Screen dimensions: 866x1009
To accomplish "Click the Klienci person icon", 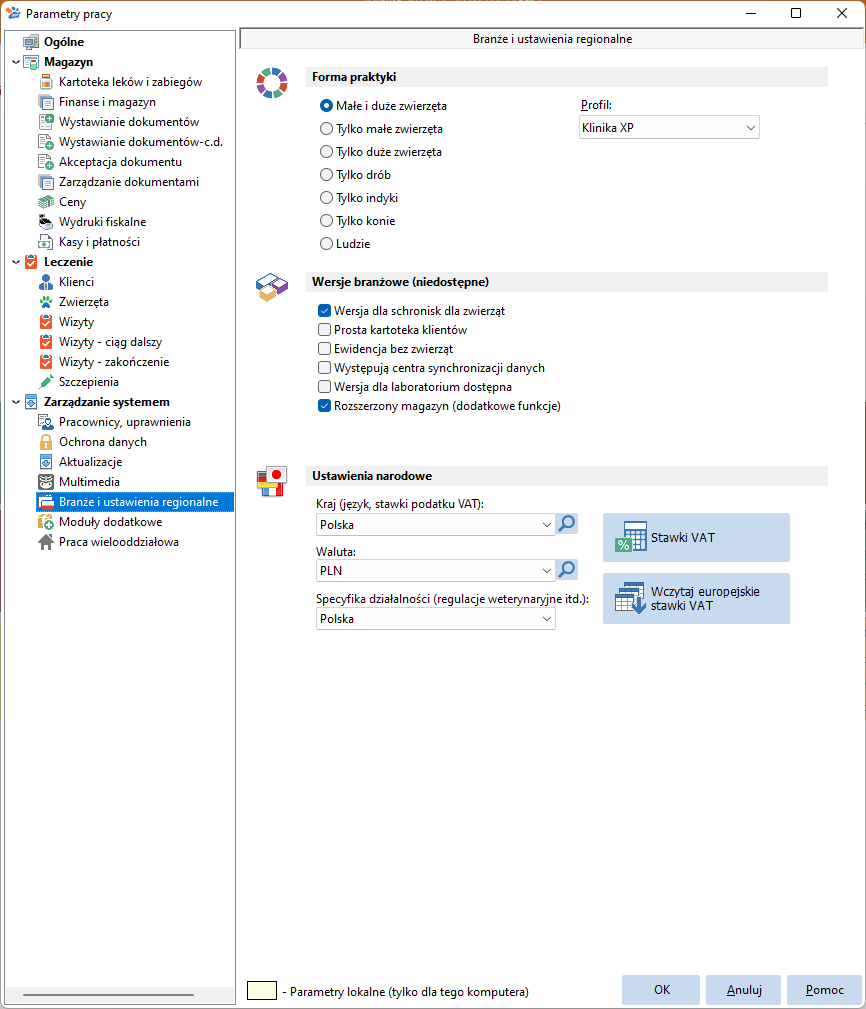I will pos(46,282).
